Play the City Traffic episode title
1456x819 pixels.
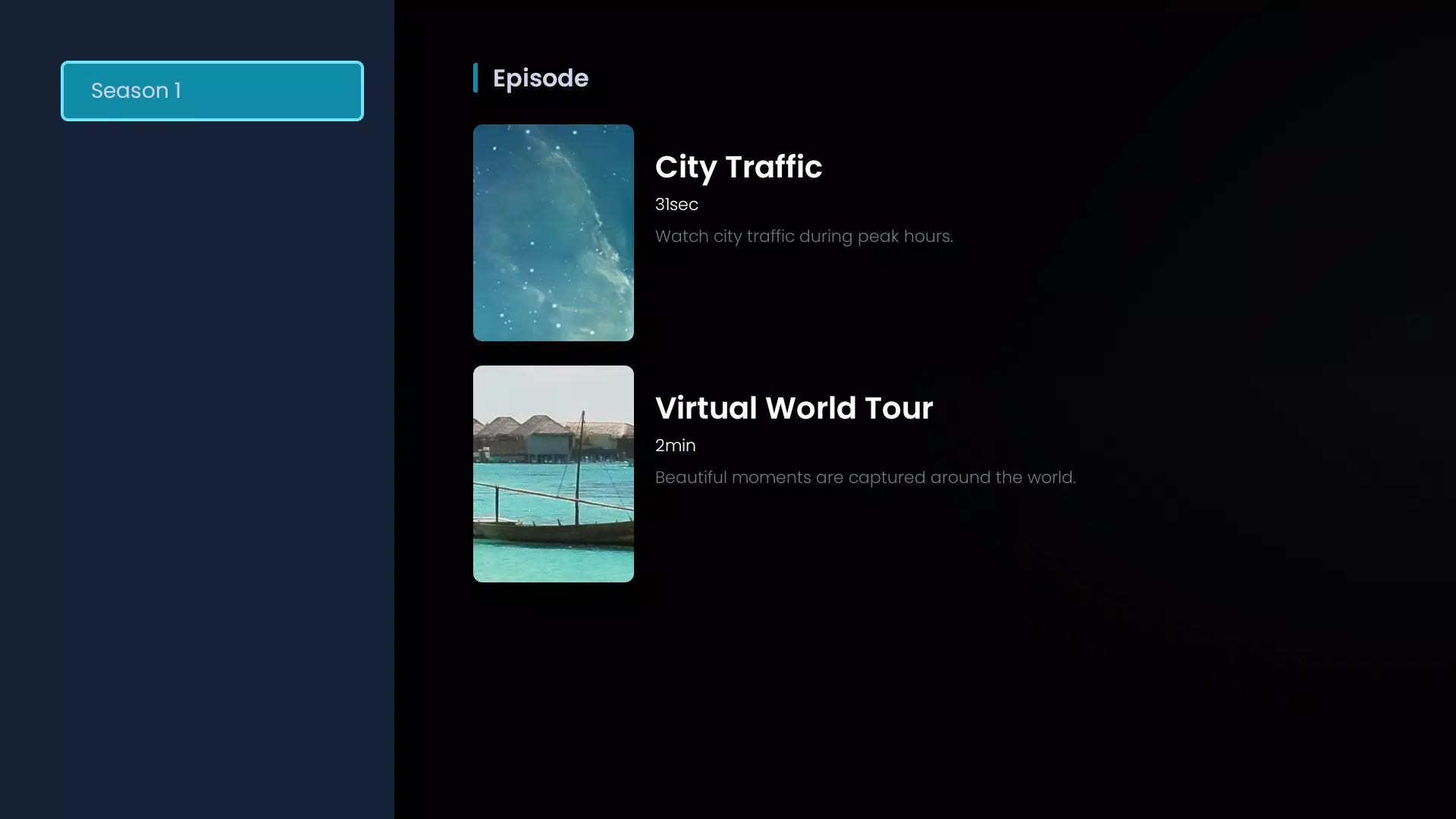(739, 167)
